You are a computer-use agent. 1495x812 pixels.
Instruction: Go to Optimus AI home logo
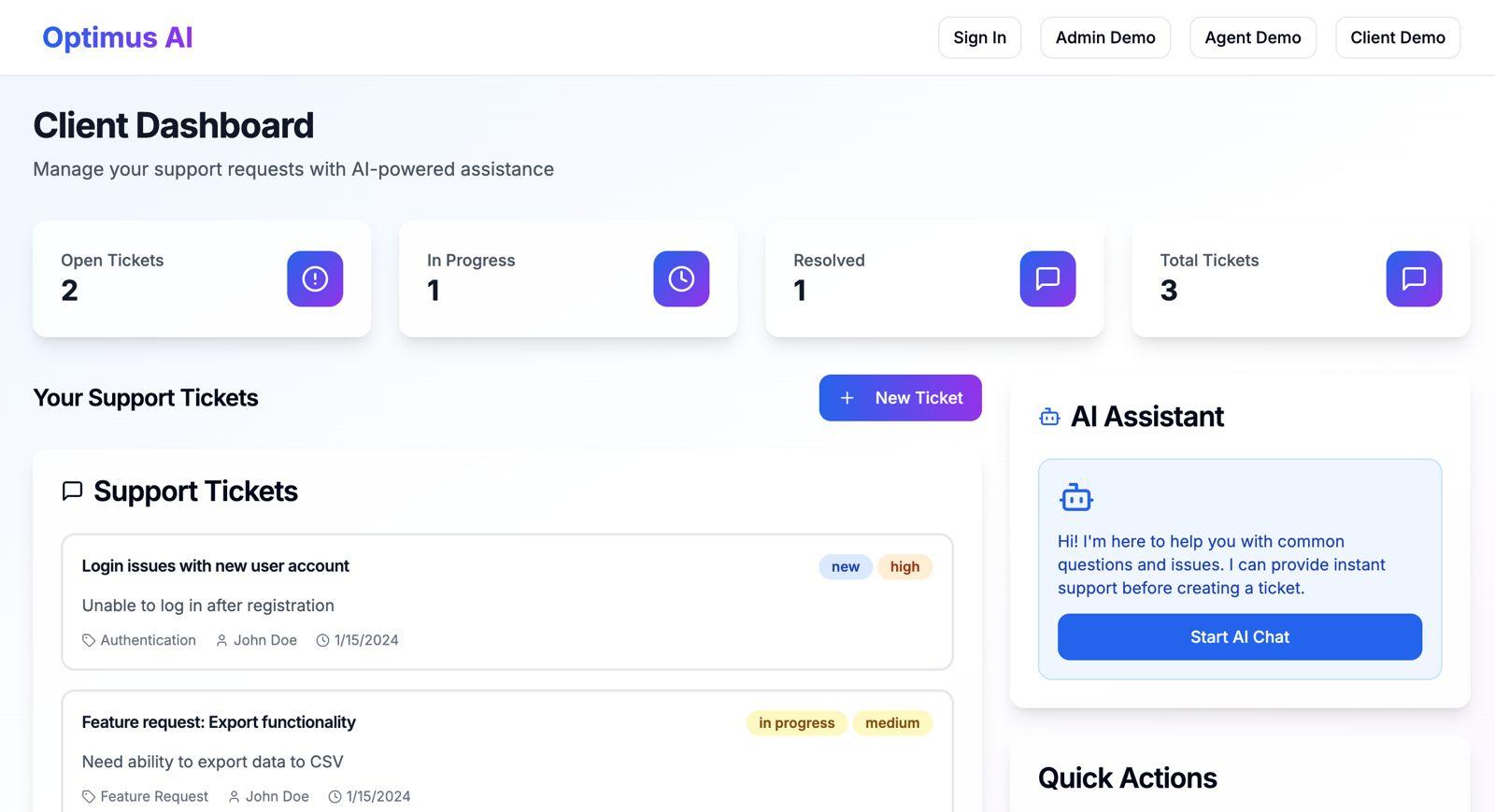pyautogui.click(x=118, y=37)
